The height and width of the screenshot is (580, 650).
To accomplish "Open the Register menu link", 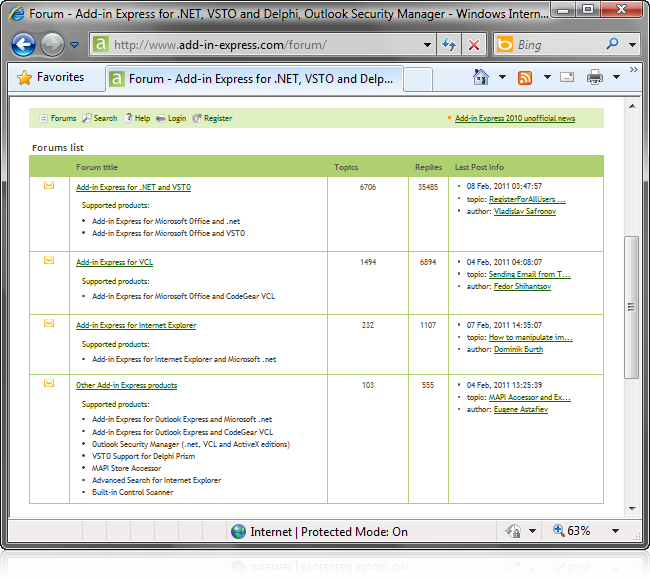I will (x=218, y=119).
